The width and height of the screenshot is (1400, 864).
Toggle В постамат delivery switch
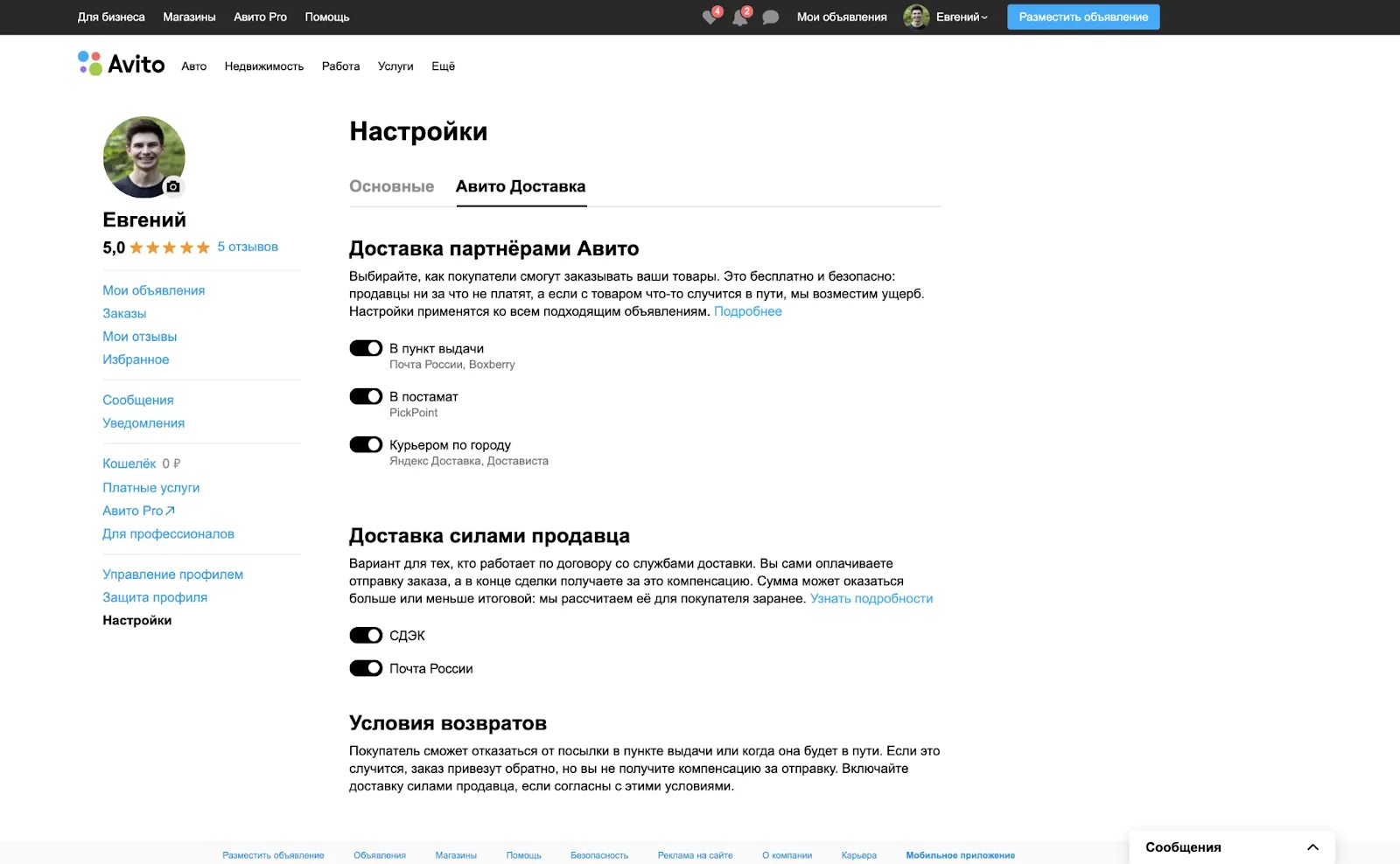pos(366,396)
